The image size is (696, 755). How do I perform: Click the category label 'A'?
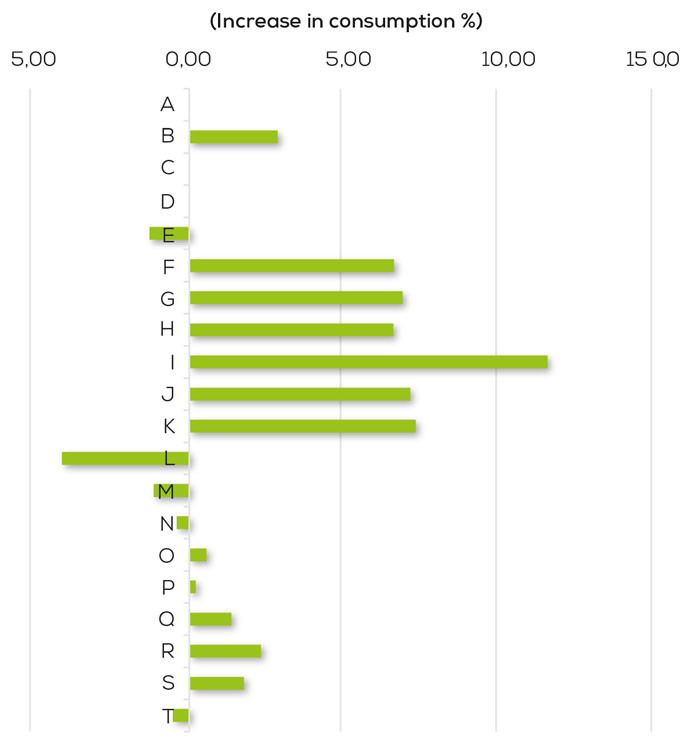click(168, 104)
